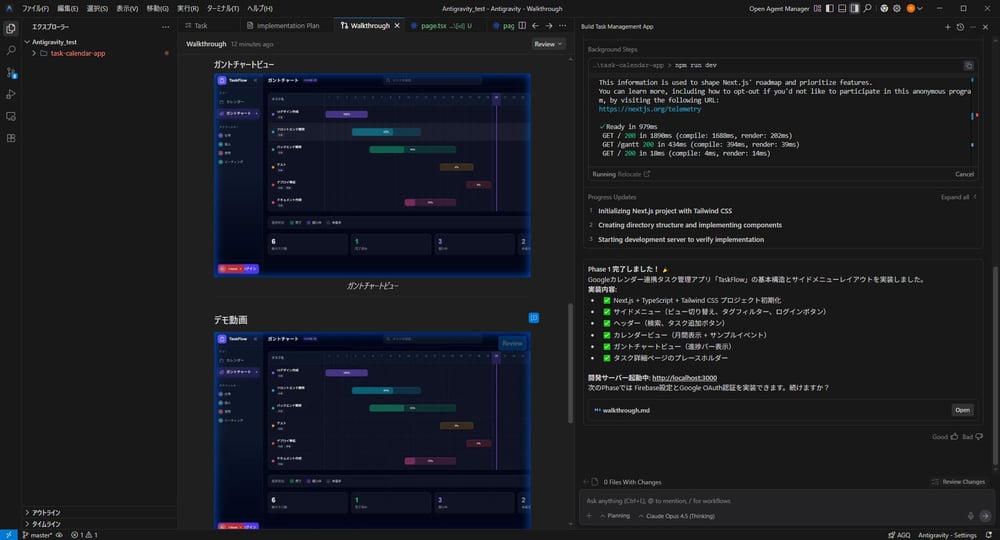Open conversation history clock icon
1000x540 pixels.
[960, 27]
